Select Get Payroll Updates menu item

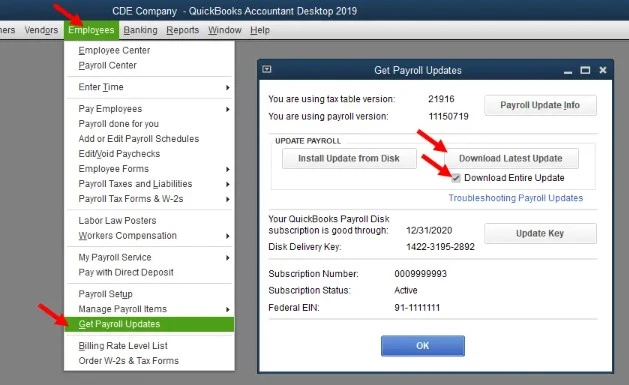point(149,324)
